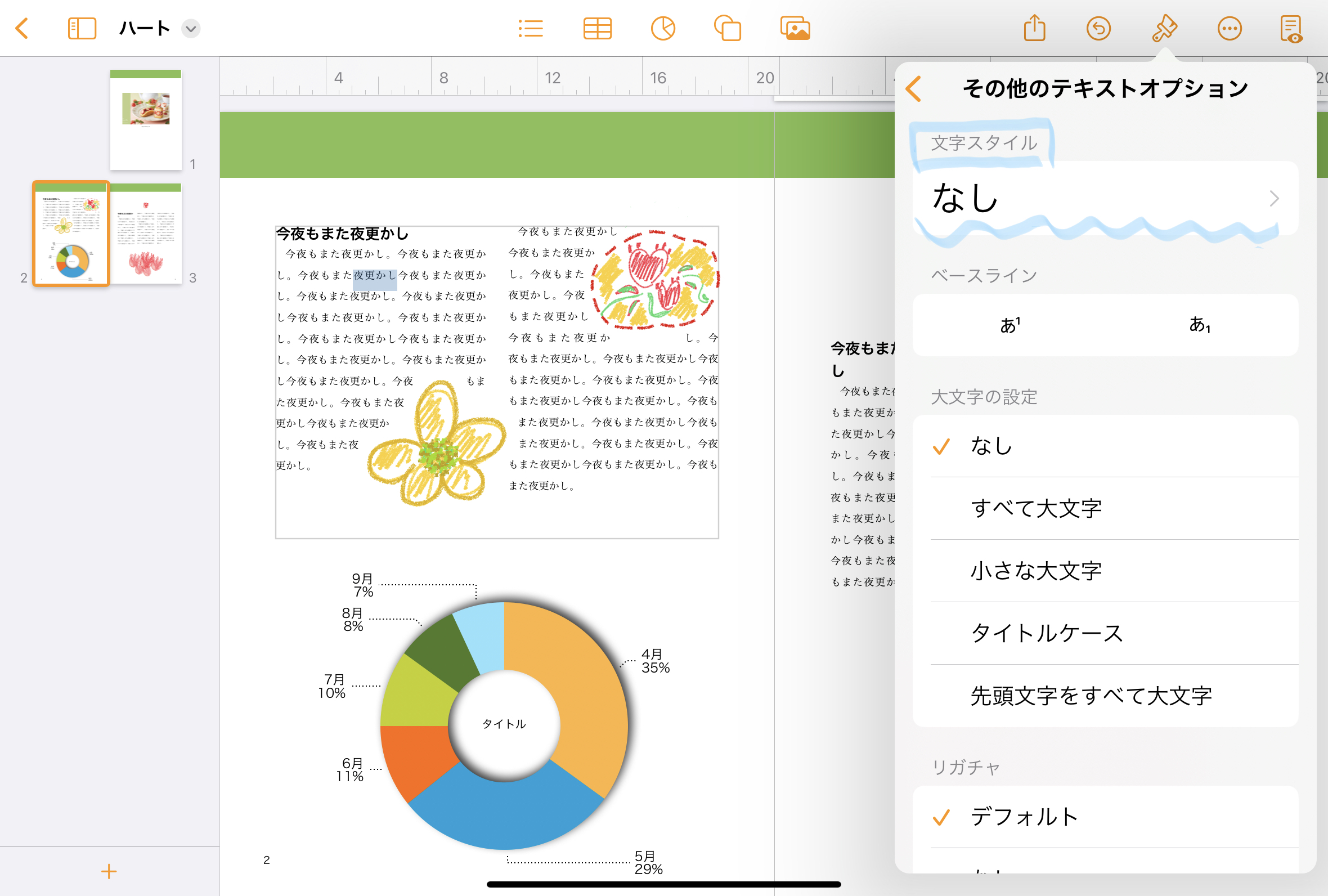Open the text list insert icon

[x=530, y=28]
